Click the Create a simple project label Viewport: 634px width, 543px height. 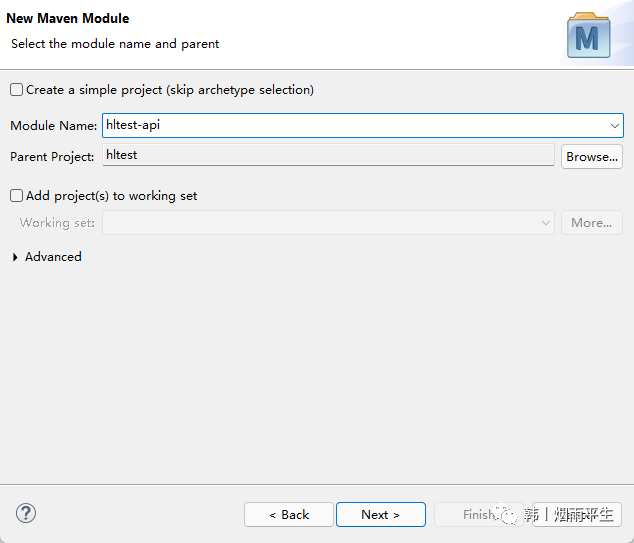click(x=170, y=90)
